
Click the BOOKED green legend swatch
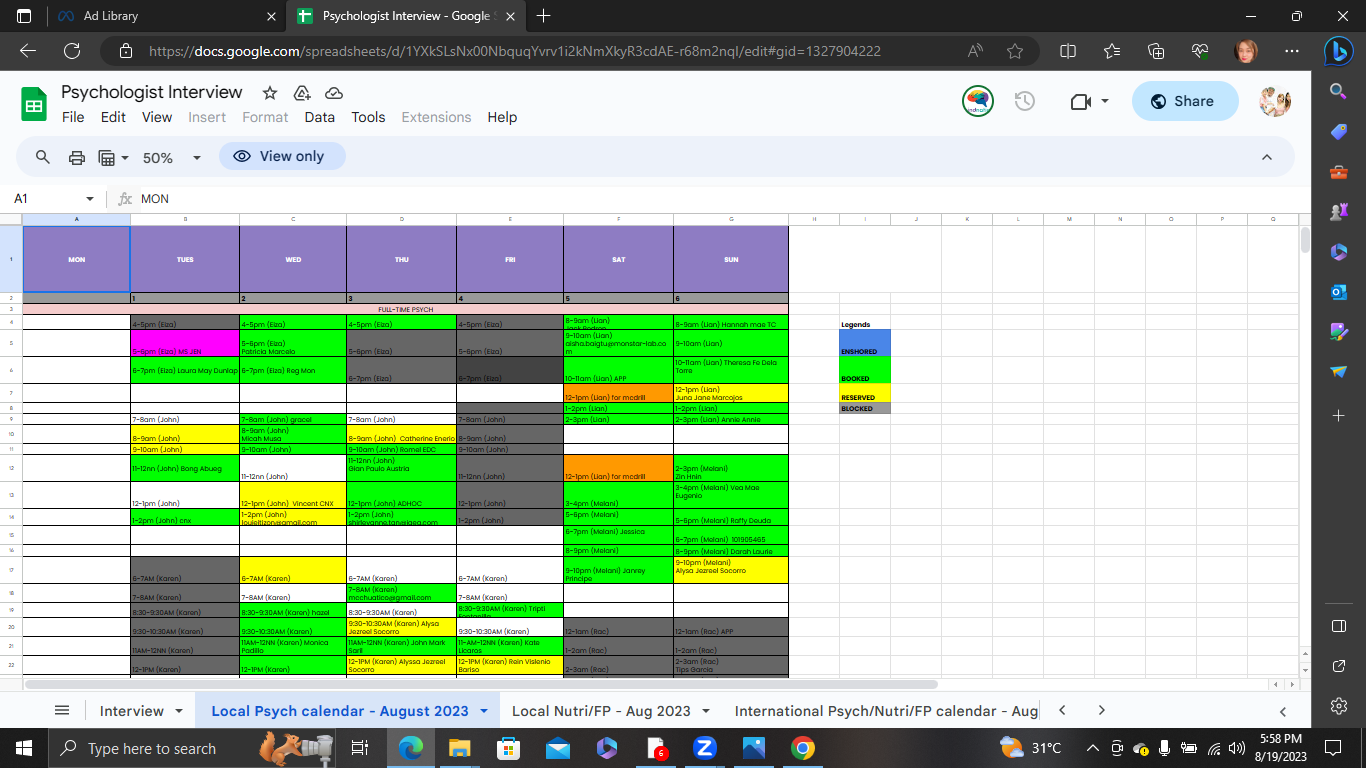click(865, 370)
